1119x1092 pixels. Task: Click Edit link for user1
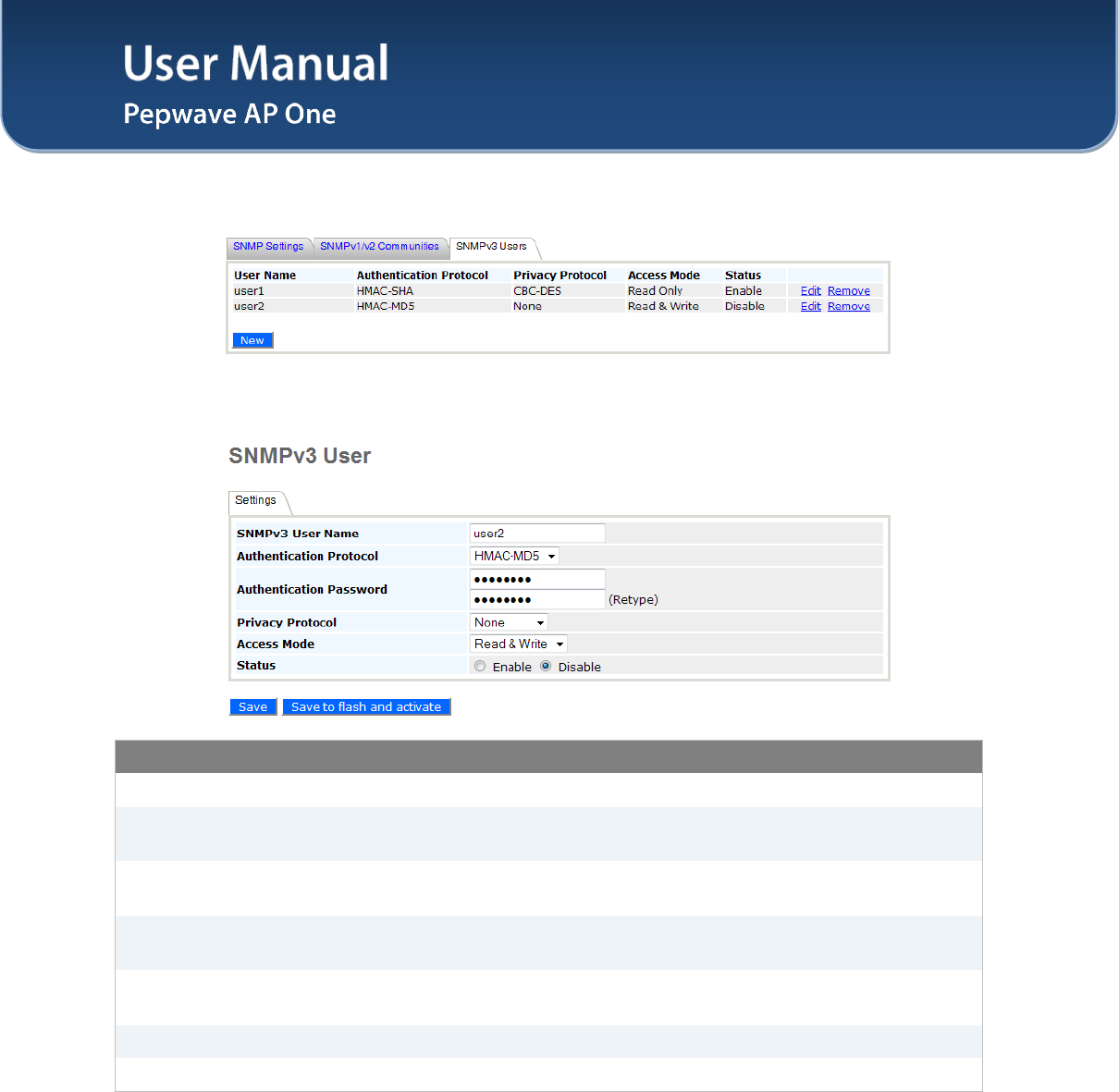click(811, 290)
